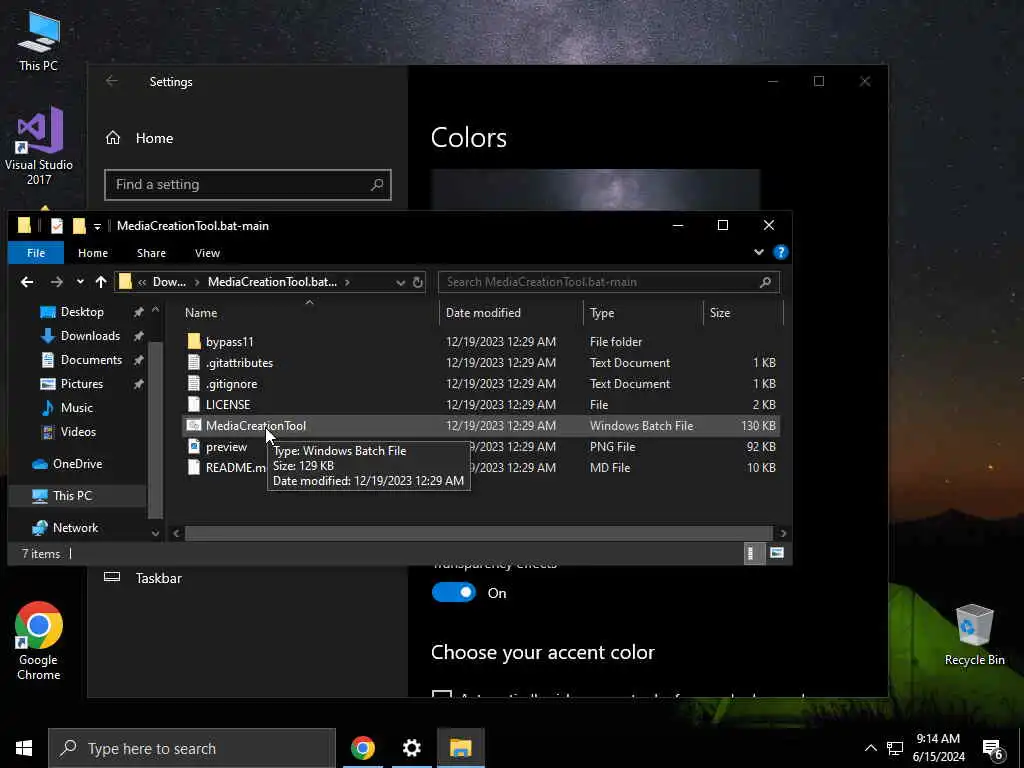Open Settings gear in the taskbar
This screenshot has width=1024, height=768.
pyautogui.click(x=411, y=748)
